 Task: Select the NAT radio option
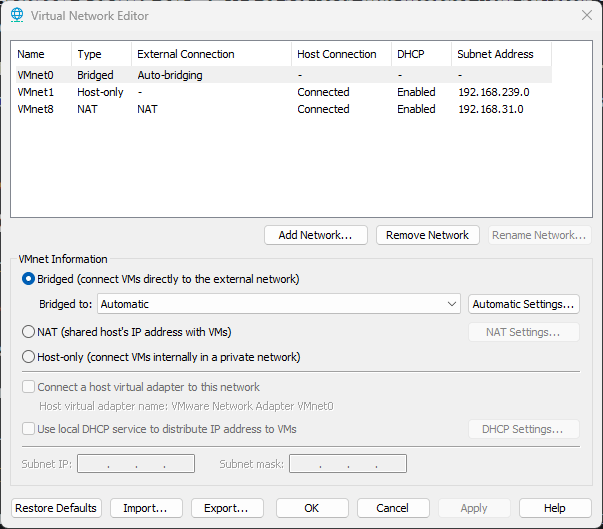tap(29, 332)
